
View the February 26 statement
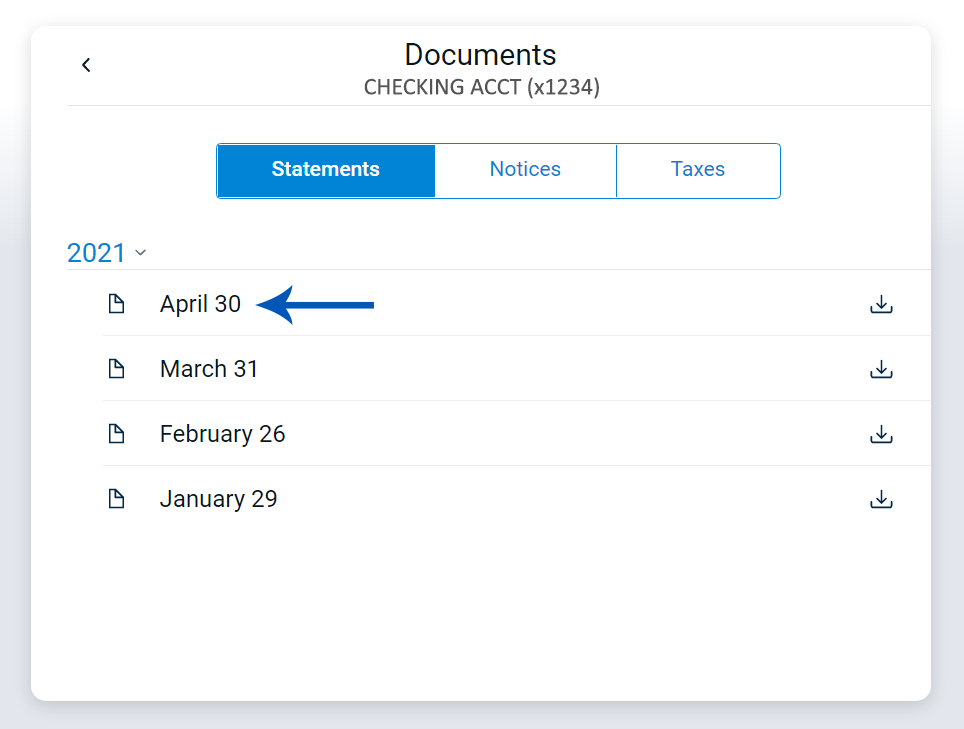(222, 434)
